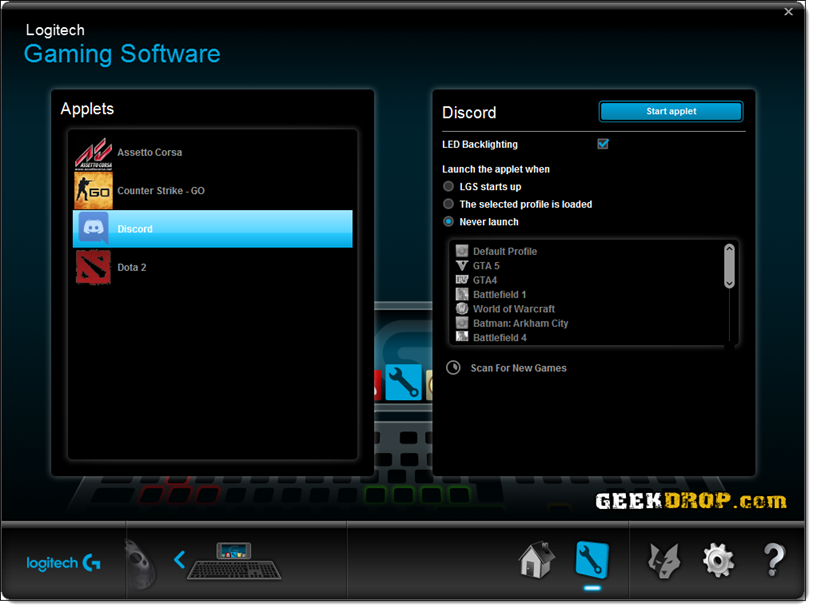Click the profile list scrollbar thumb
Viewport: 813px width, 608px height.
[x=729, y=266]
